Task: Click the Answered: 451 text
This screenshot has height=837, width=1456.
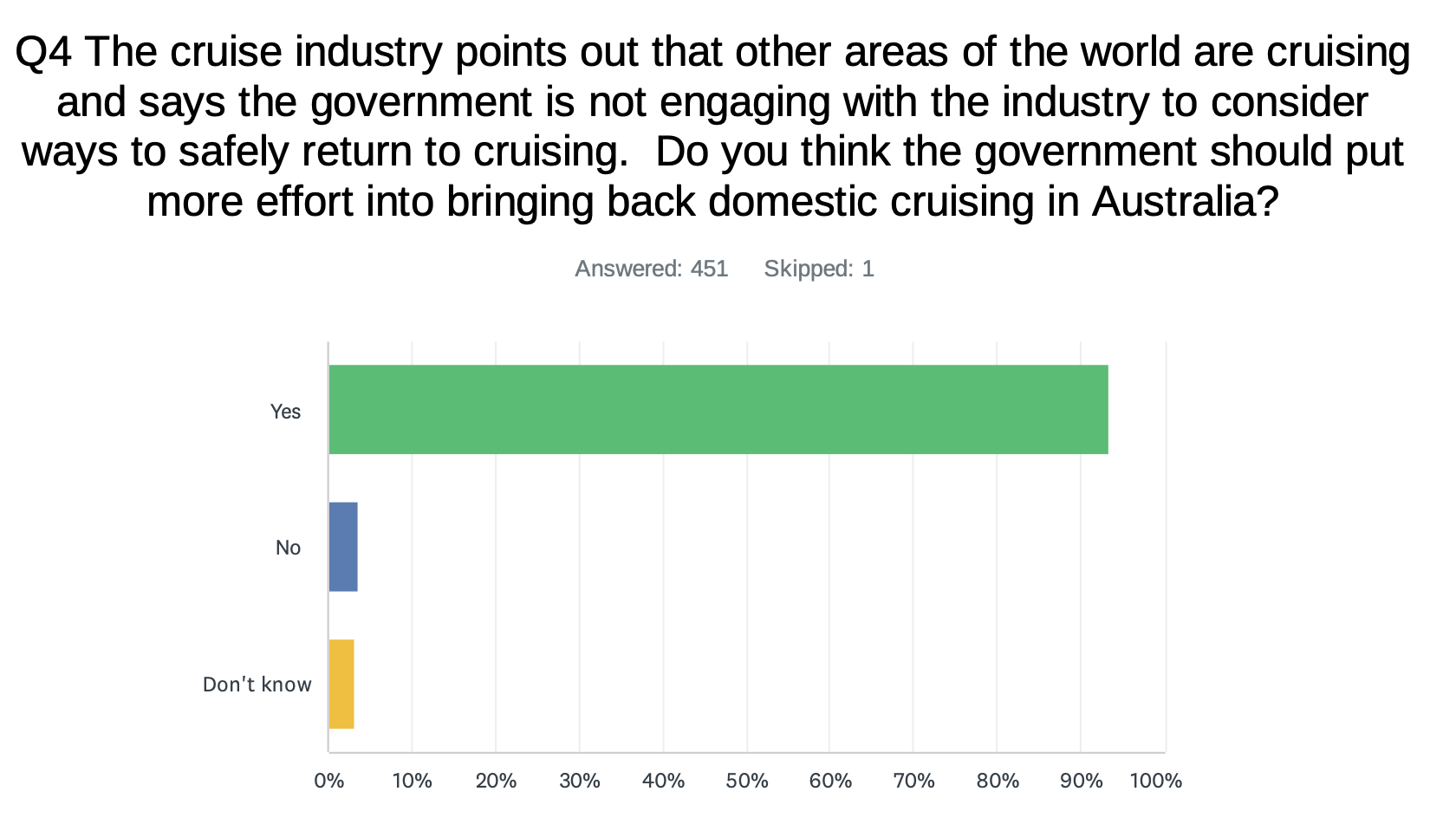Action: point(652,269)
